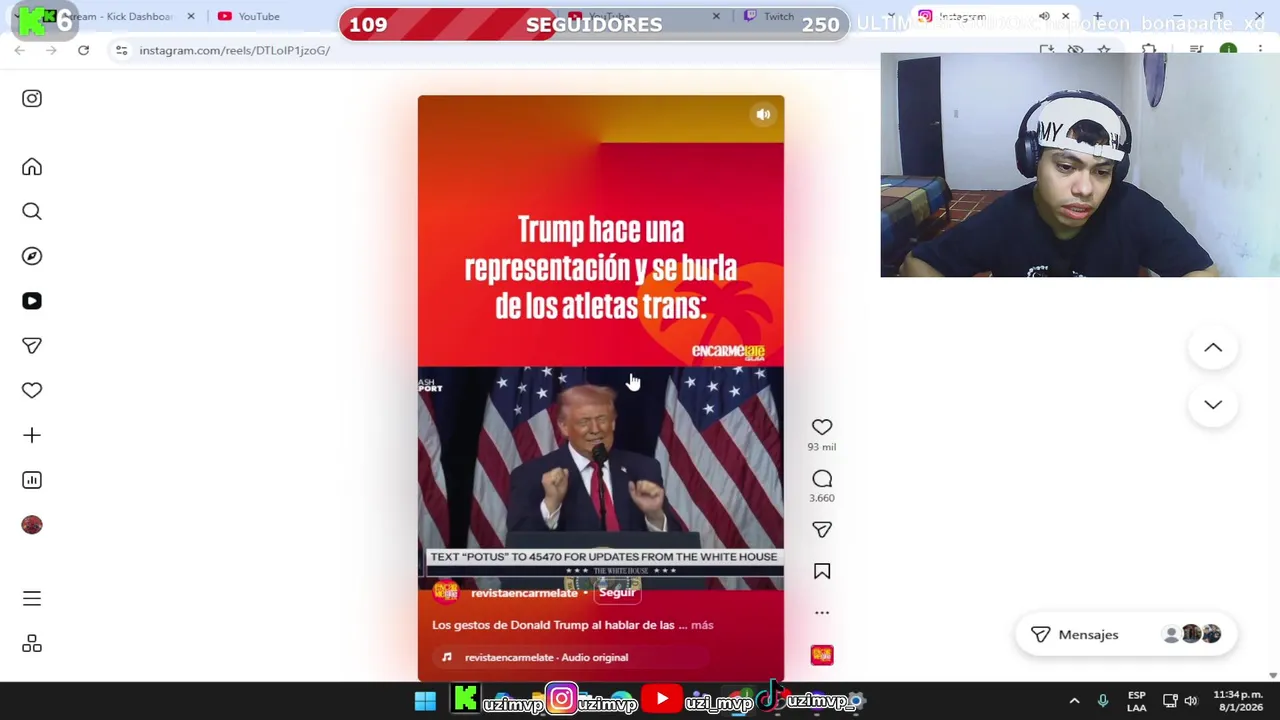Like the reel with heart icon
The width and height of the screenshot is (1280, 720).
coord(822,427)
